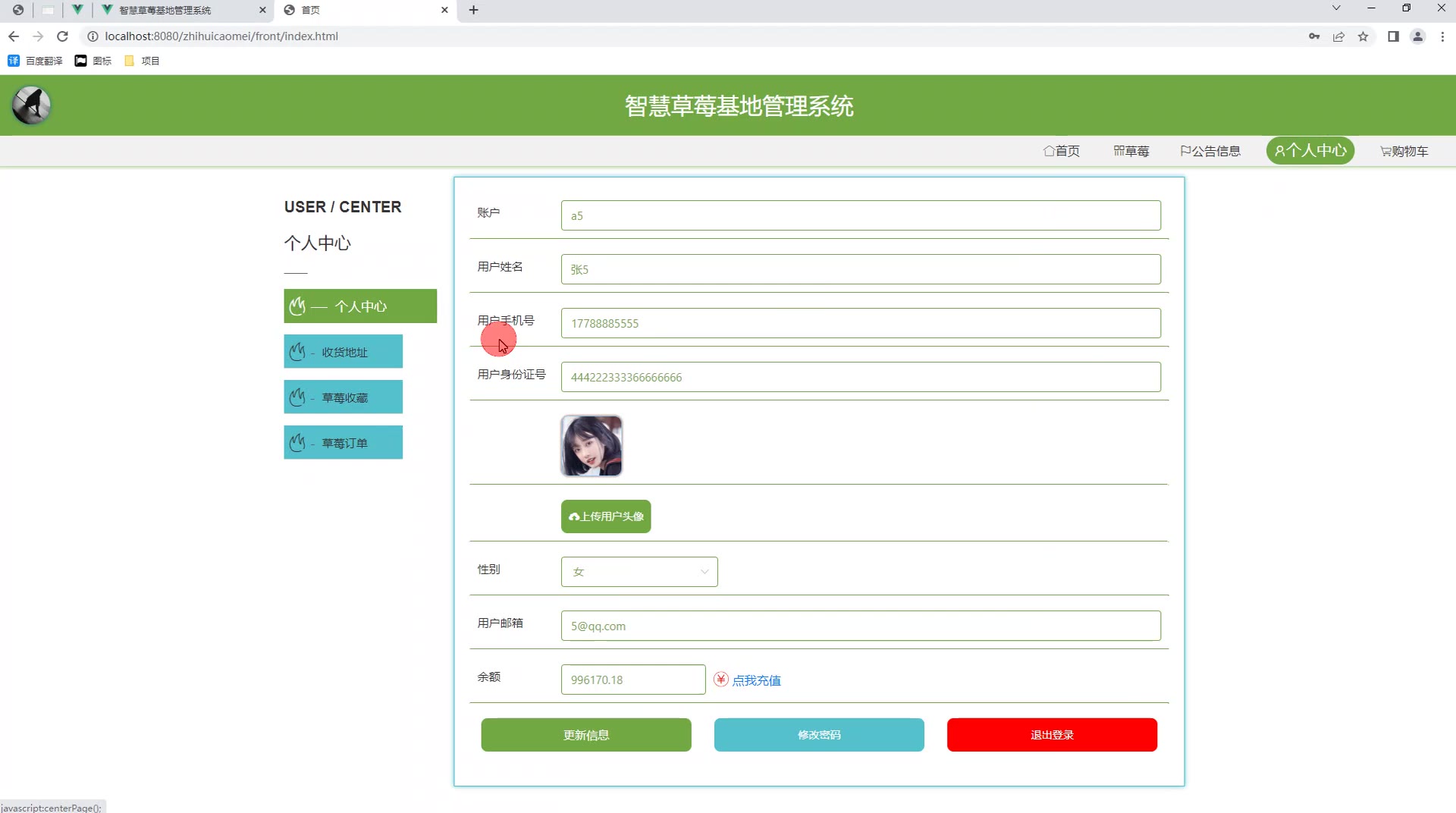Click the 智慧草莓基地管理系统 header title
This screenshot has height=813, width=1456.
(739, 106)
